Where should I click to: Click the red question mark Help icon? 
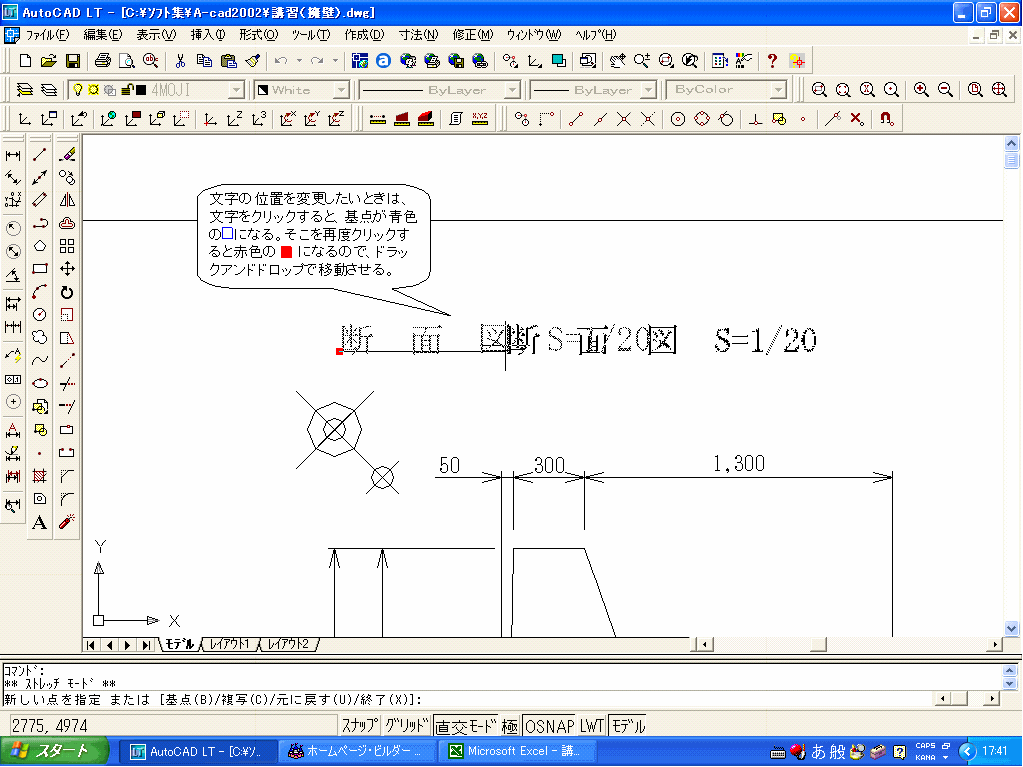772,61
